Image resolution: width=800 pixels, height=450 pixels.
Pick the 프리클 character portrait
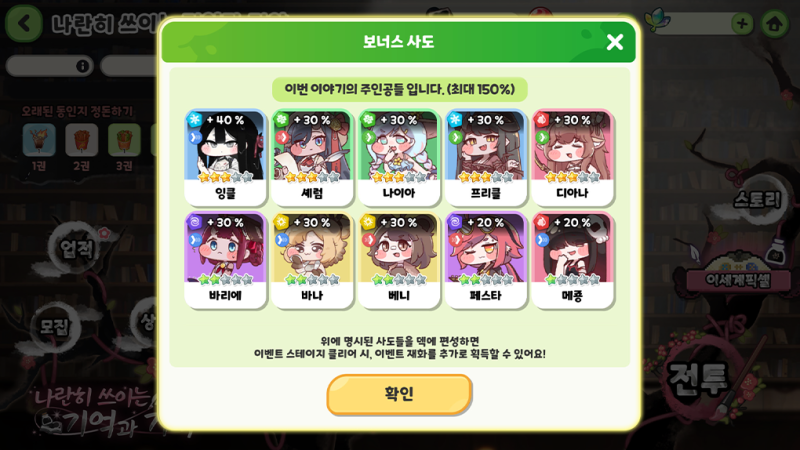[486, 157]
